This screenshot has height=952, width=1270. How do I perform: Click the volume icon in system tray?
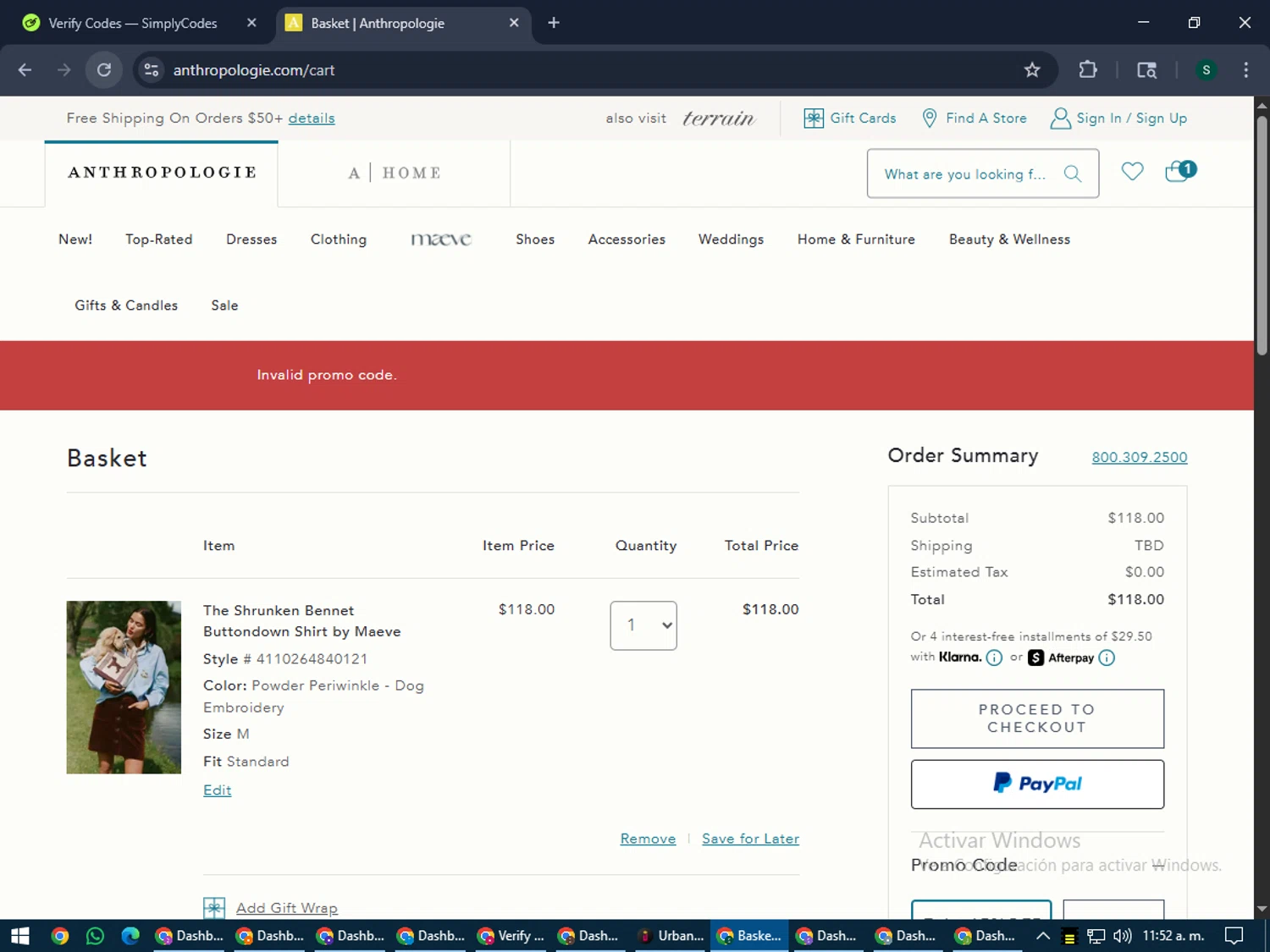1122,936
